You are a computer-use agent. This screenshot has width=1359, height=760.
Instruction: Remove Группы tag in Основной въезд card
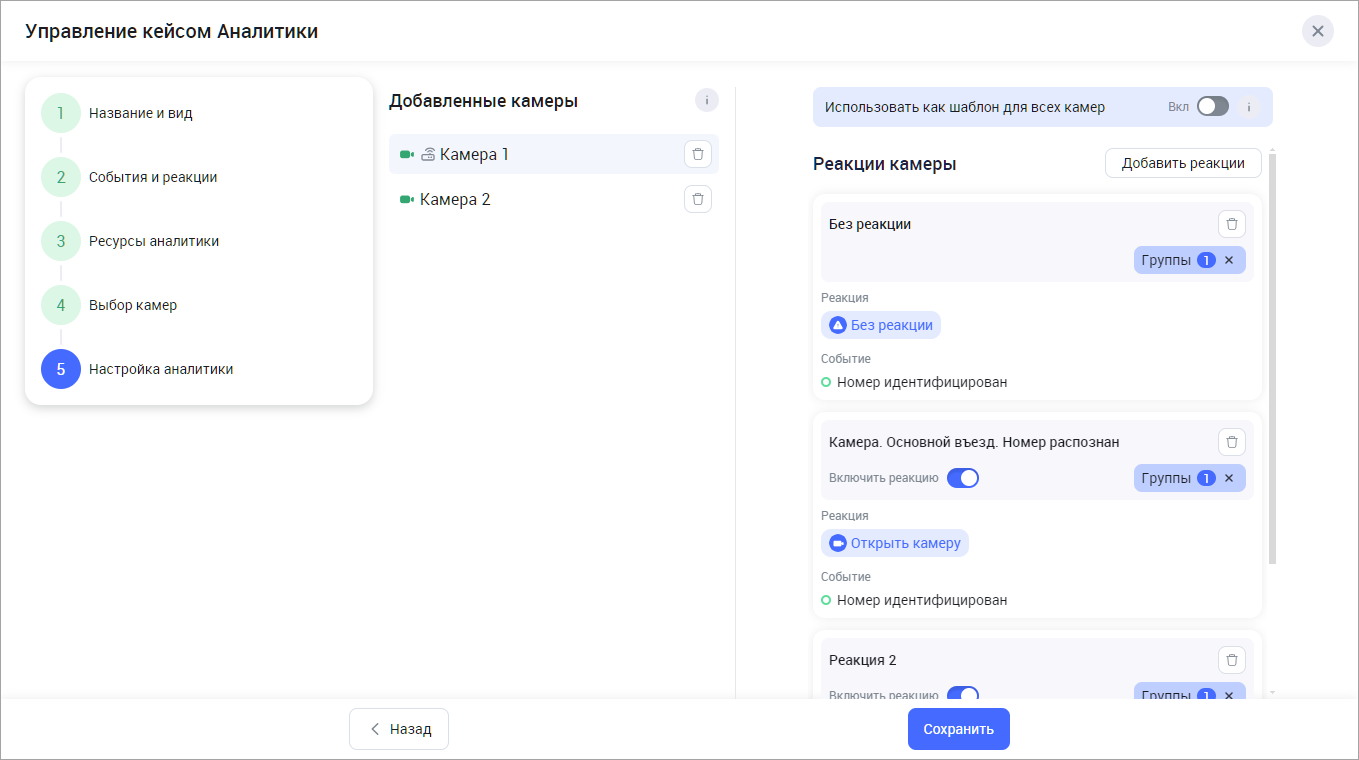click(1229, 478)
